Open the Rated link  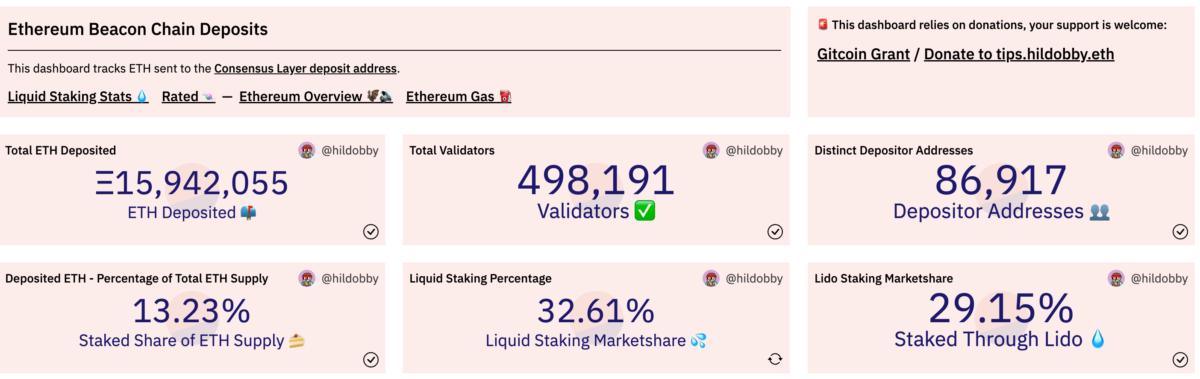tap(188, 97)
